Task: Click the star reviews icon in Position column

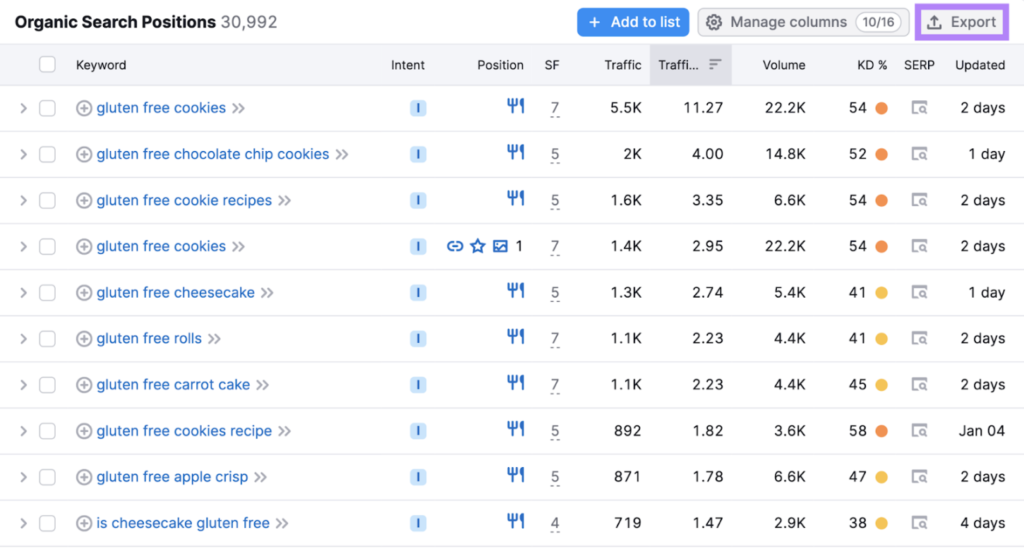Action: 478,246
